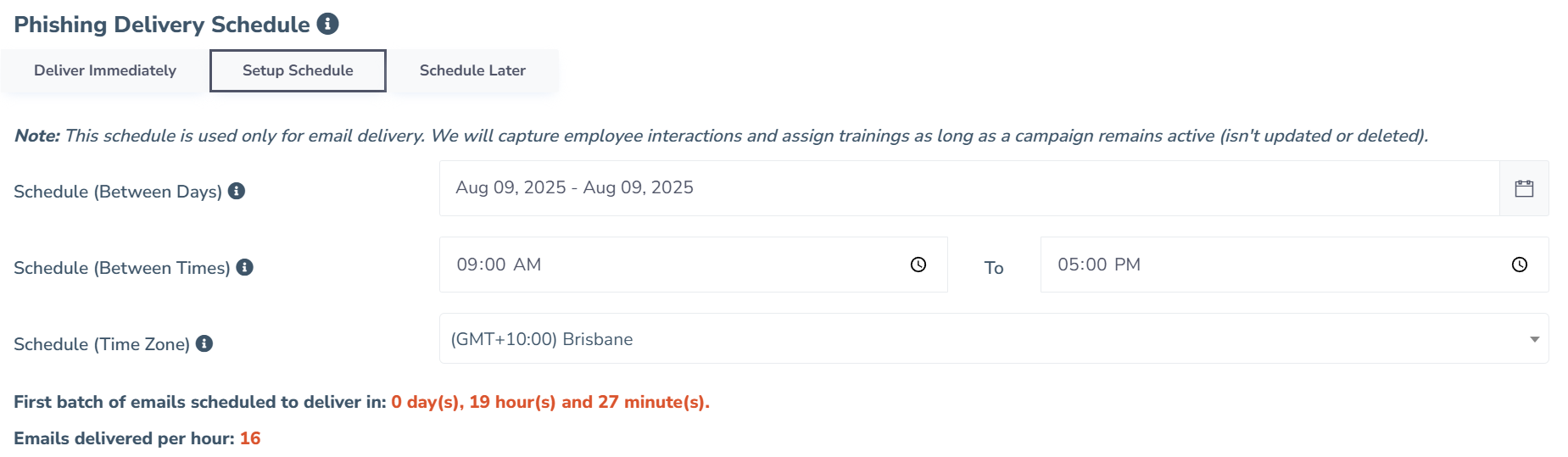Click the PM segment of end time

point(1128,265)
